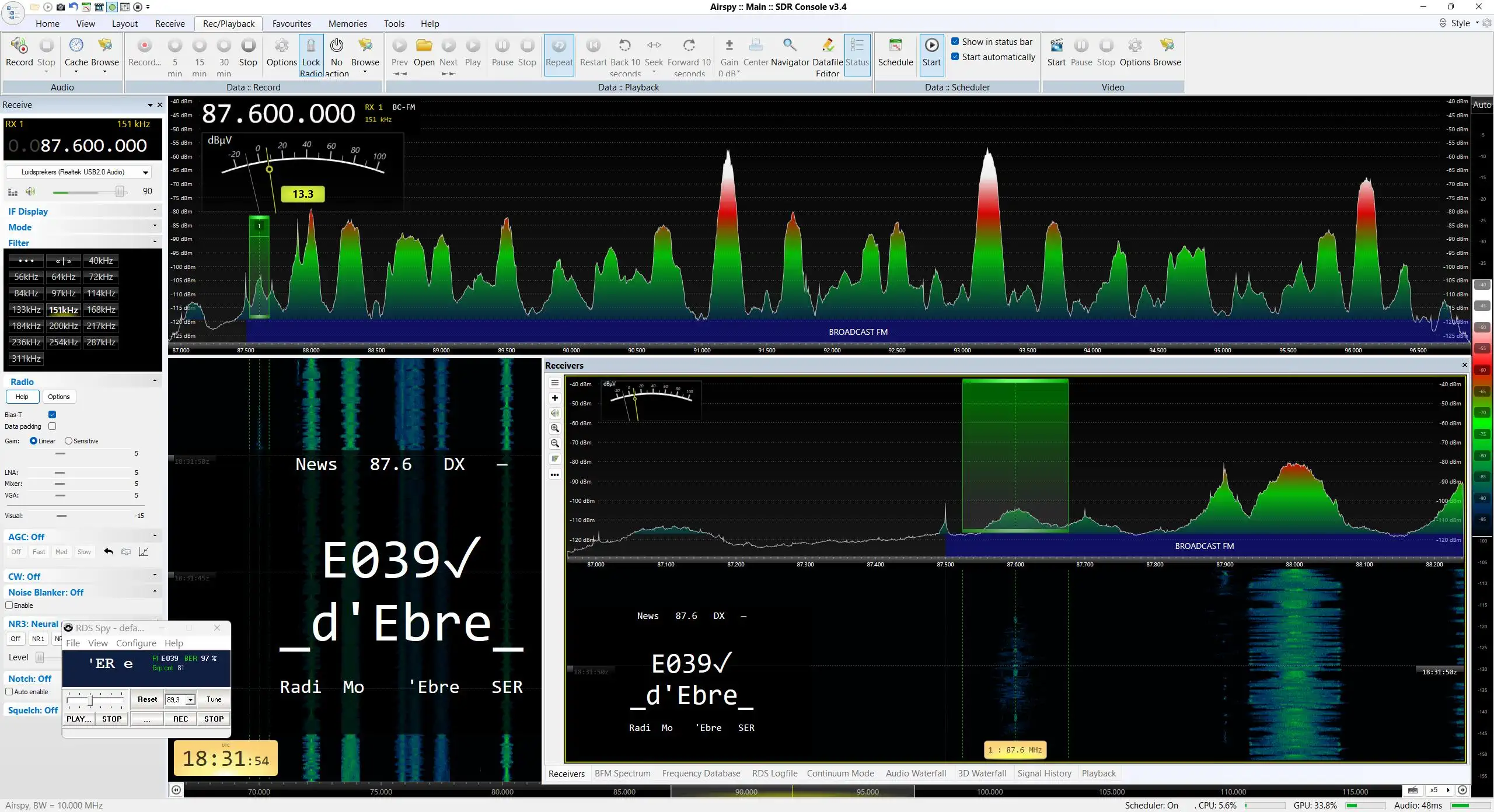
Task: Open the Style dropdown
Action: coord(1465,23)
